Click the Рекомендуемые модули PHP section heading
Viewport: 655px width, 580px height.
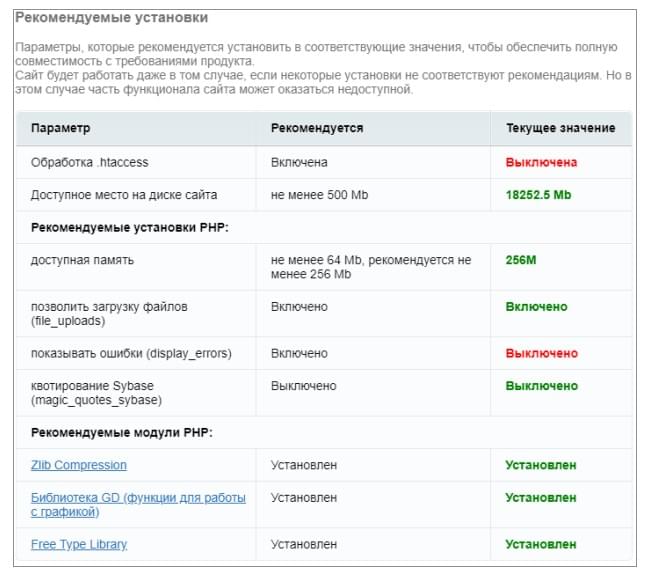coord(122,432)
